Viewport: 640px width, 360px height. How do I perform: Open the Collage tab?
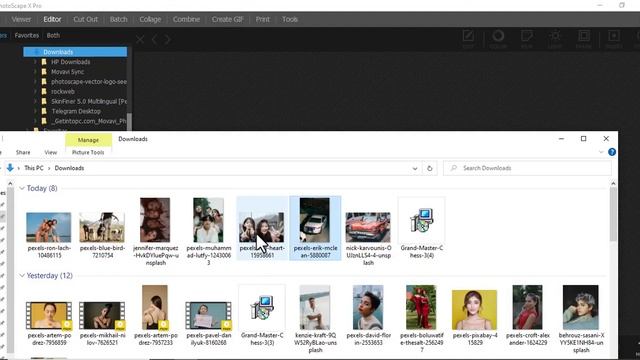point(150,19)
